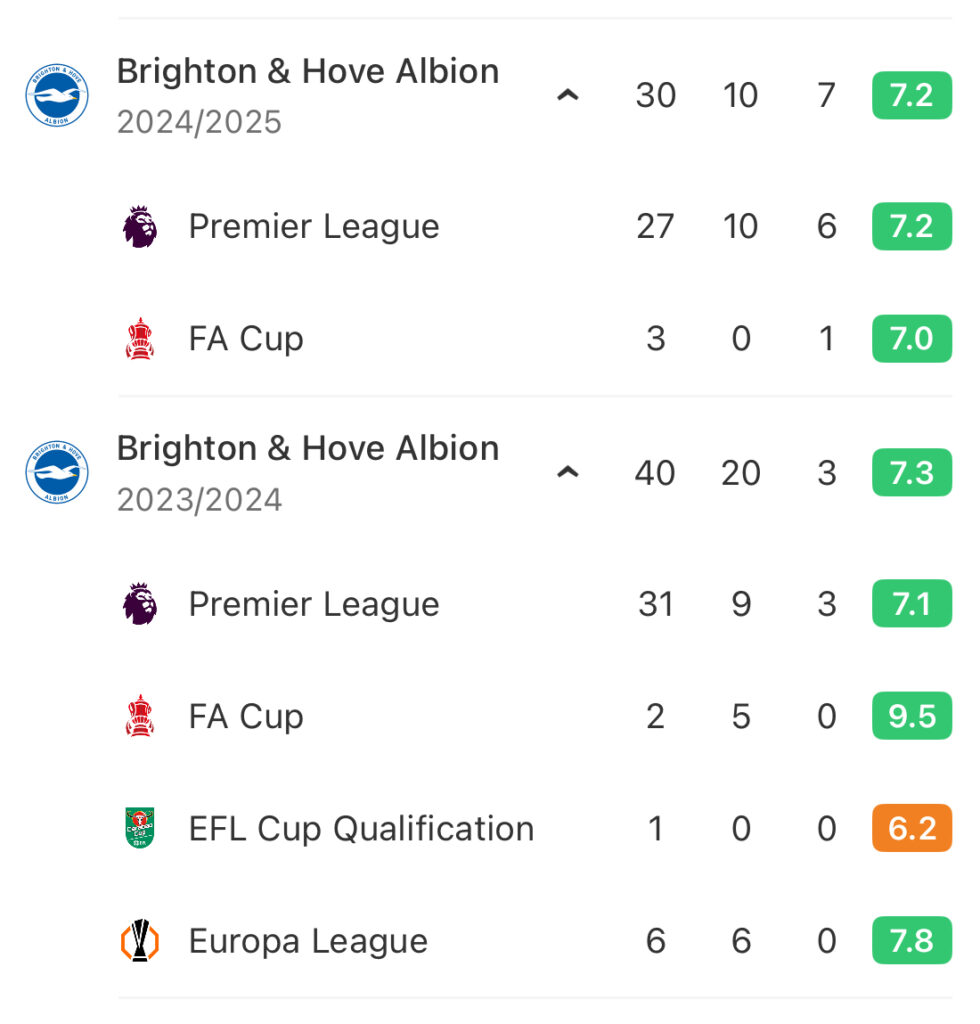Click the Premier League logo under 2024/2025

tap(140, 227)
